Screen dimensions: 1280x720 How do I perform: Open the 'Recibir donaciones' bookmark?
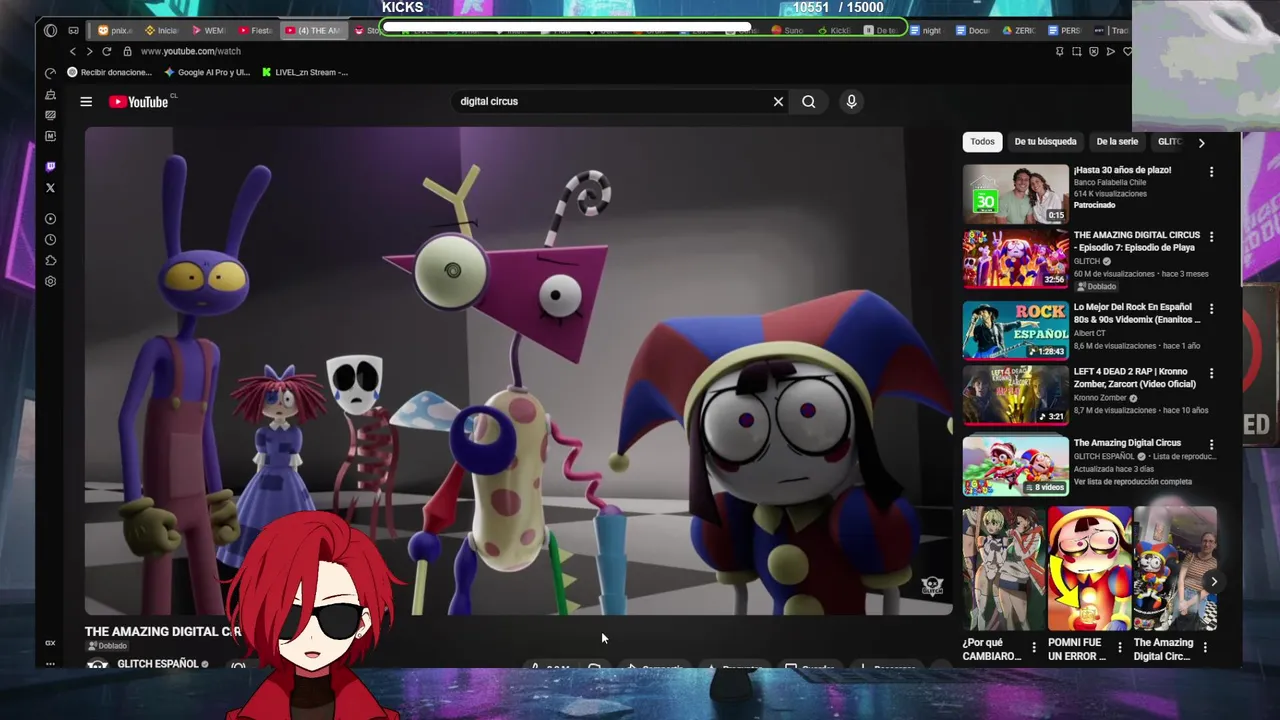coord(109,72)
